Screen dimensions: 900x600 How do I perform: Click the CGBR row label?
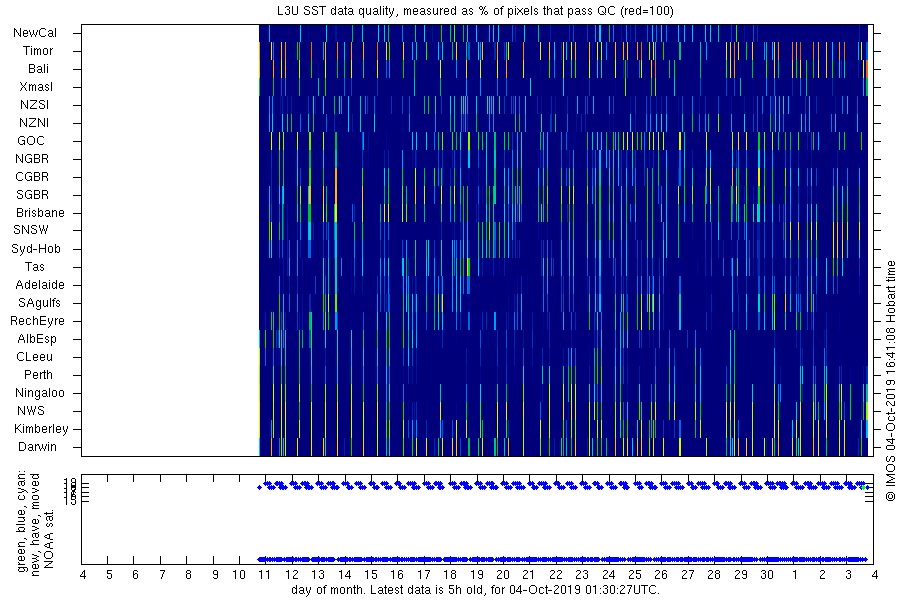click(x=32, y=177)
